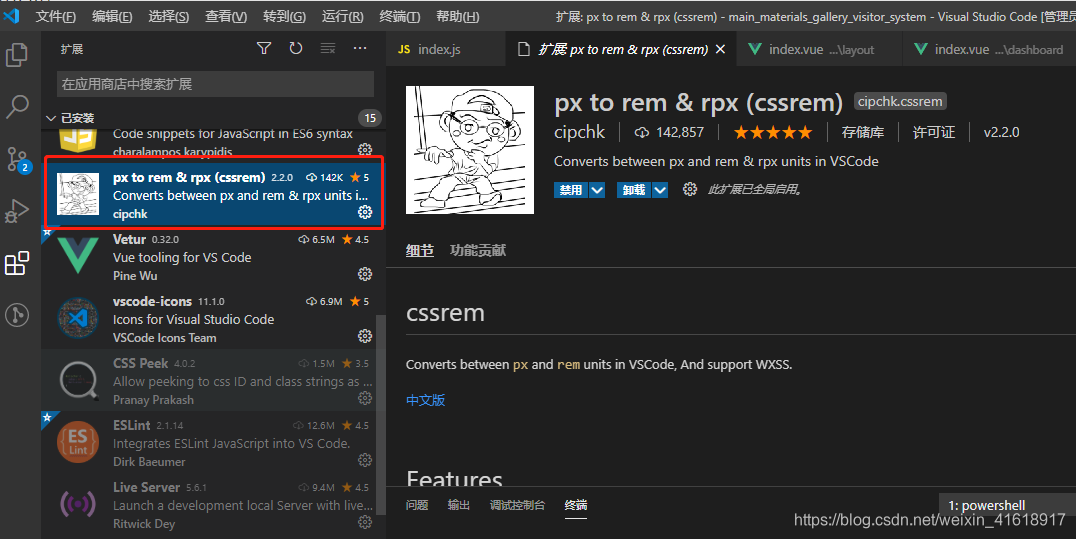Select the 细节 details tab
The height and width of the screenshot is (539, 1076).
coord(419,251)
